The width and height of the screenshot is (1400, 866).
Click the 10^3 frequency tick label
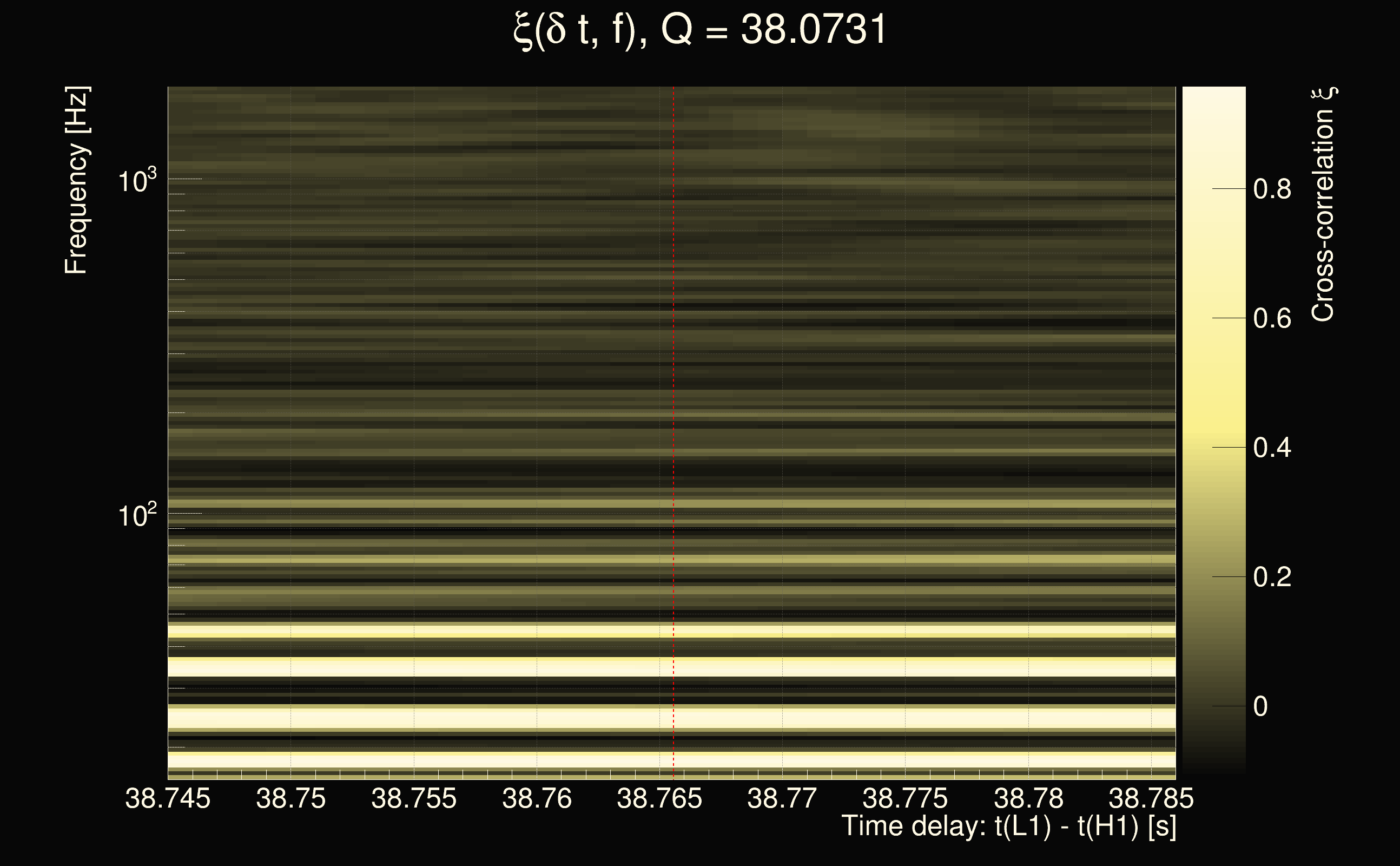tap(137, 181)
